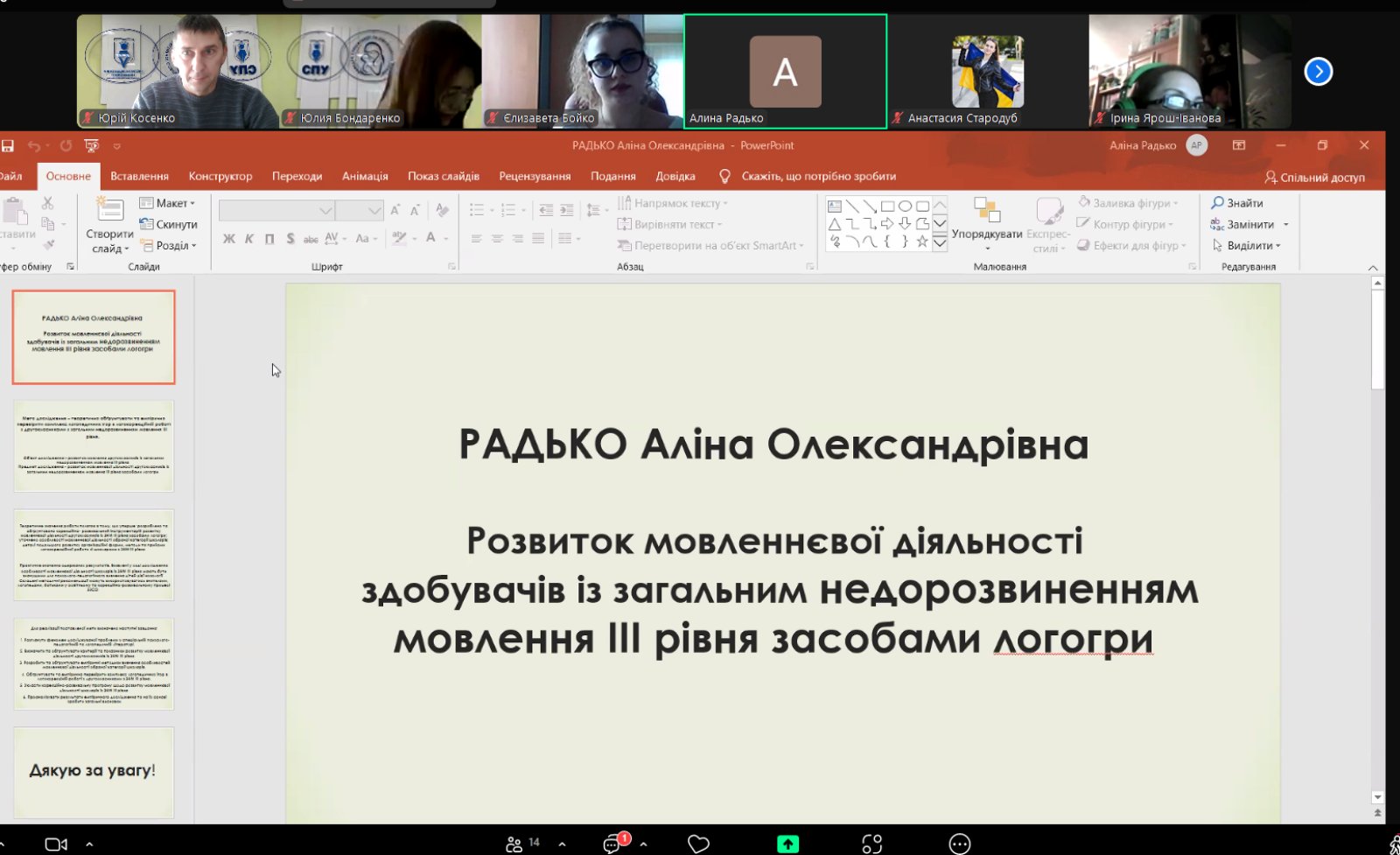Click the Zoom reactions heart icon
This screenshot has height=855, width=1400.
(698, 844)
